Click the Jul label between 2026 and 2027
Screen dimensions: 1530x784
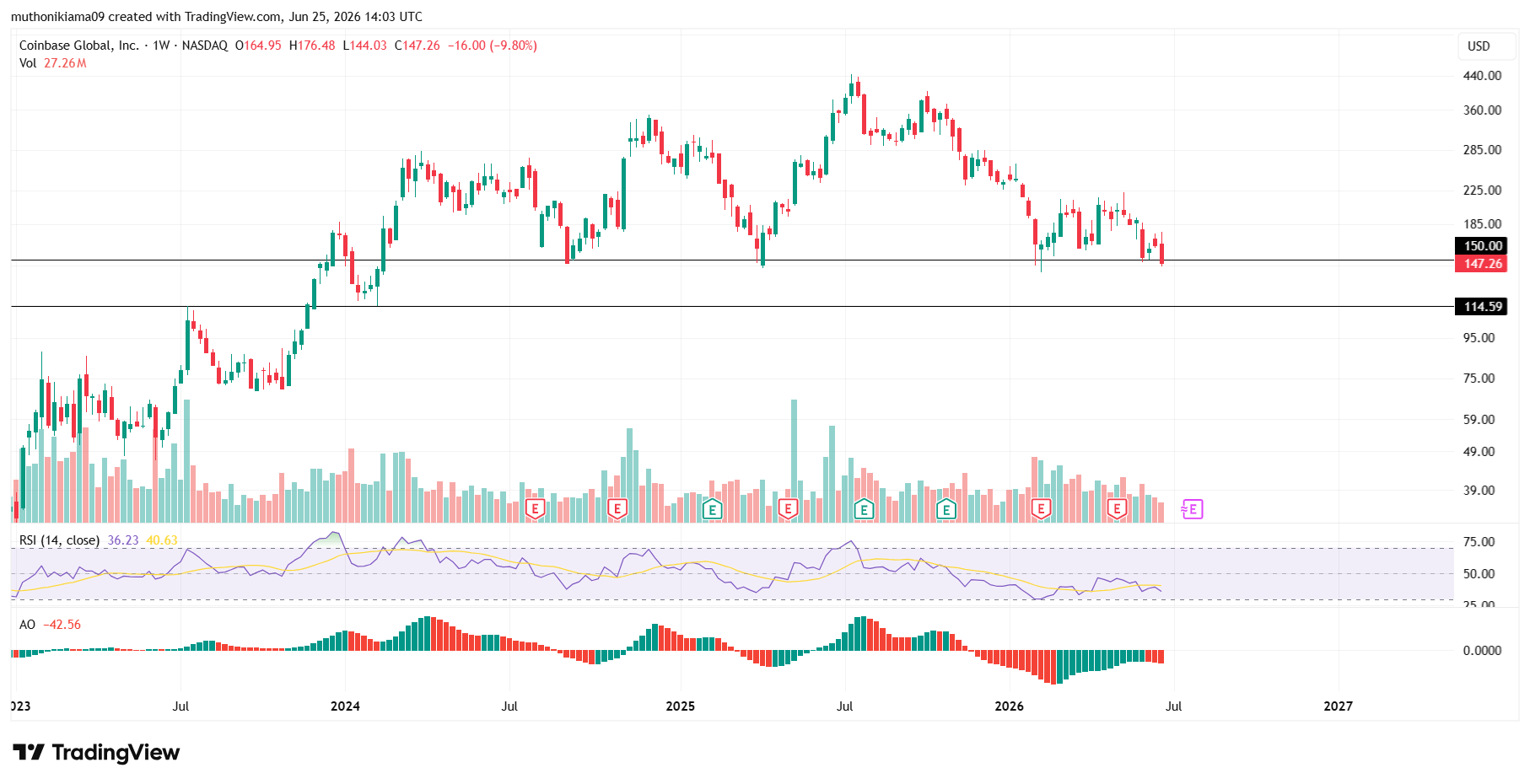[1173, 706]
